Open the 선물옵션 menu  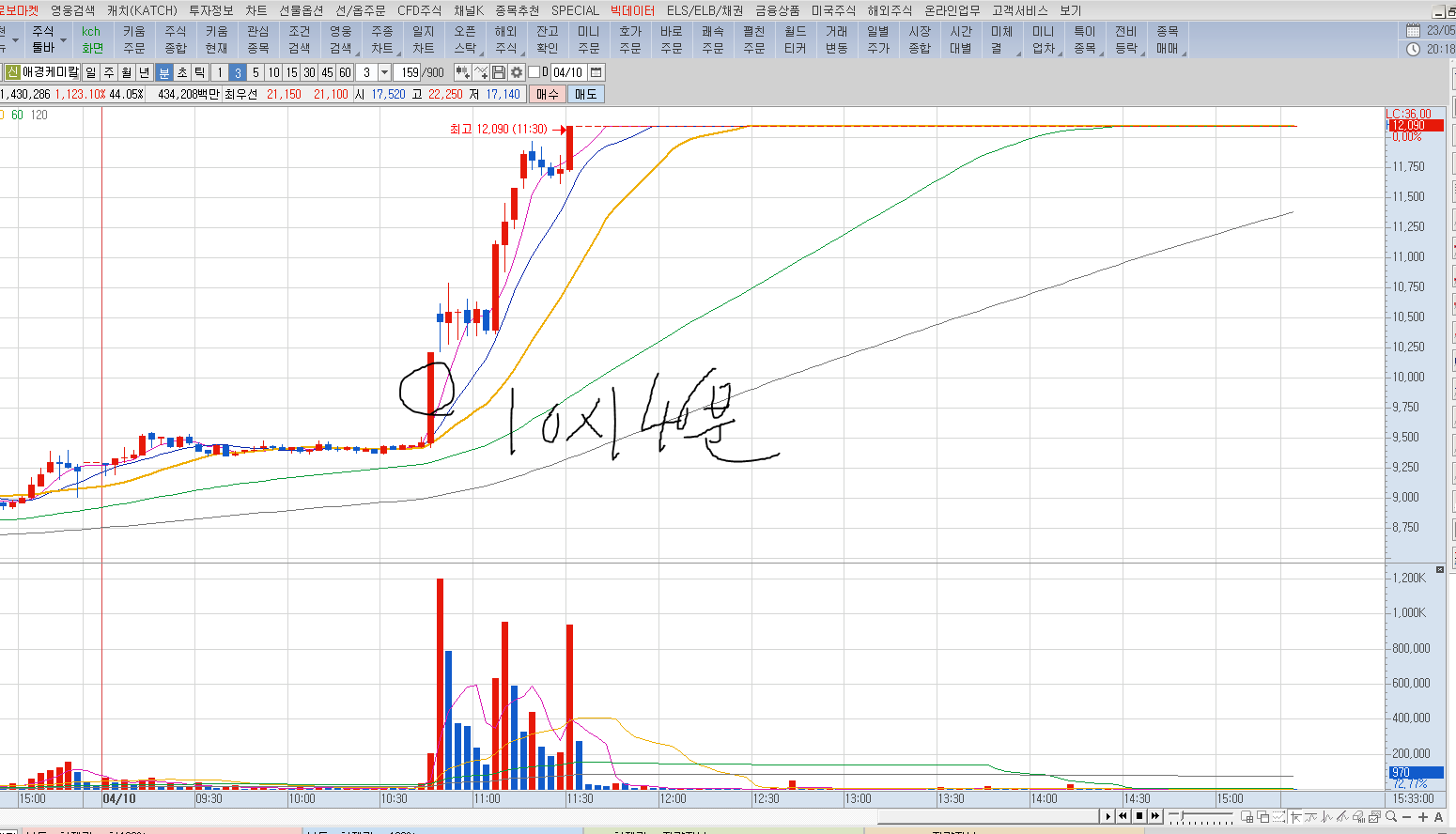click(x=301, y=10)
